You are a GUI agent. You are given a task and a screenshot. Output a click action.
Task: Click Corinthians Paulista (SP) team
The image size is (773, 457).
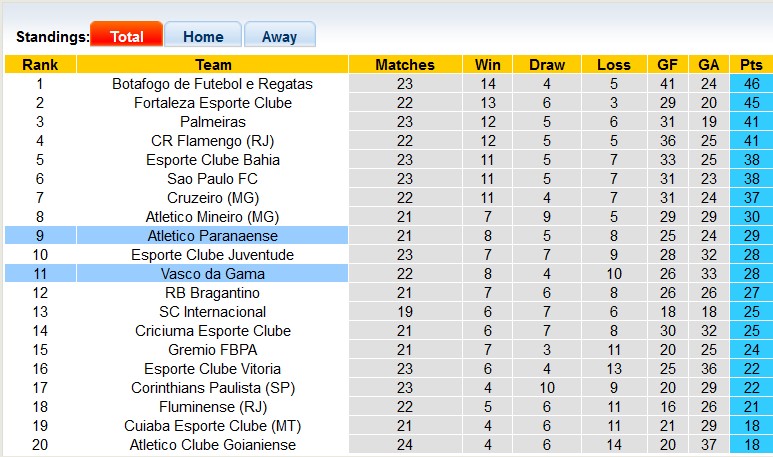(x=213, y=388)
